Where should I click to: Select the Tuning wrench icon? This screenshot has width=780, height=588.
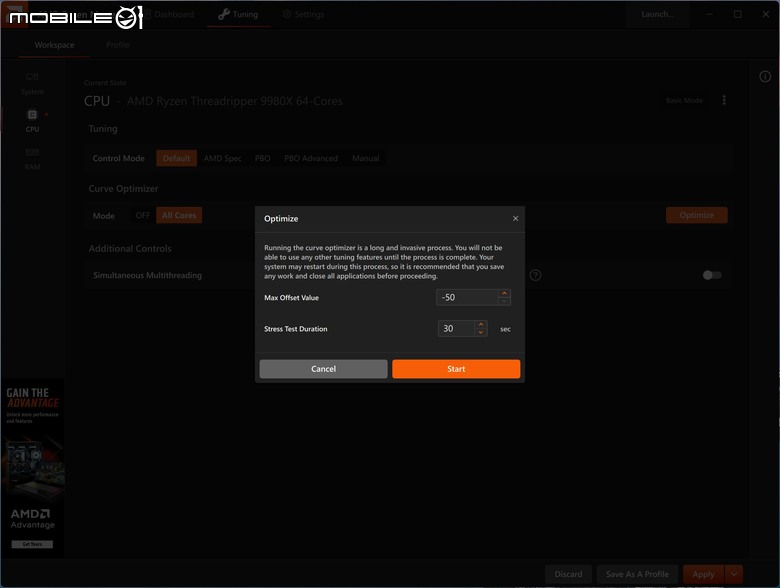224,14
